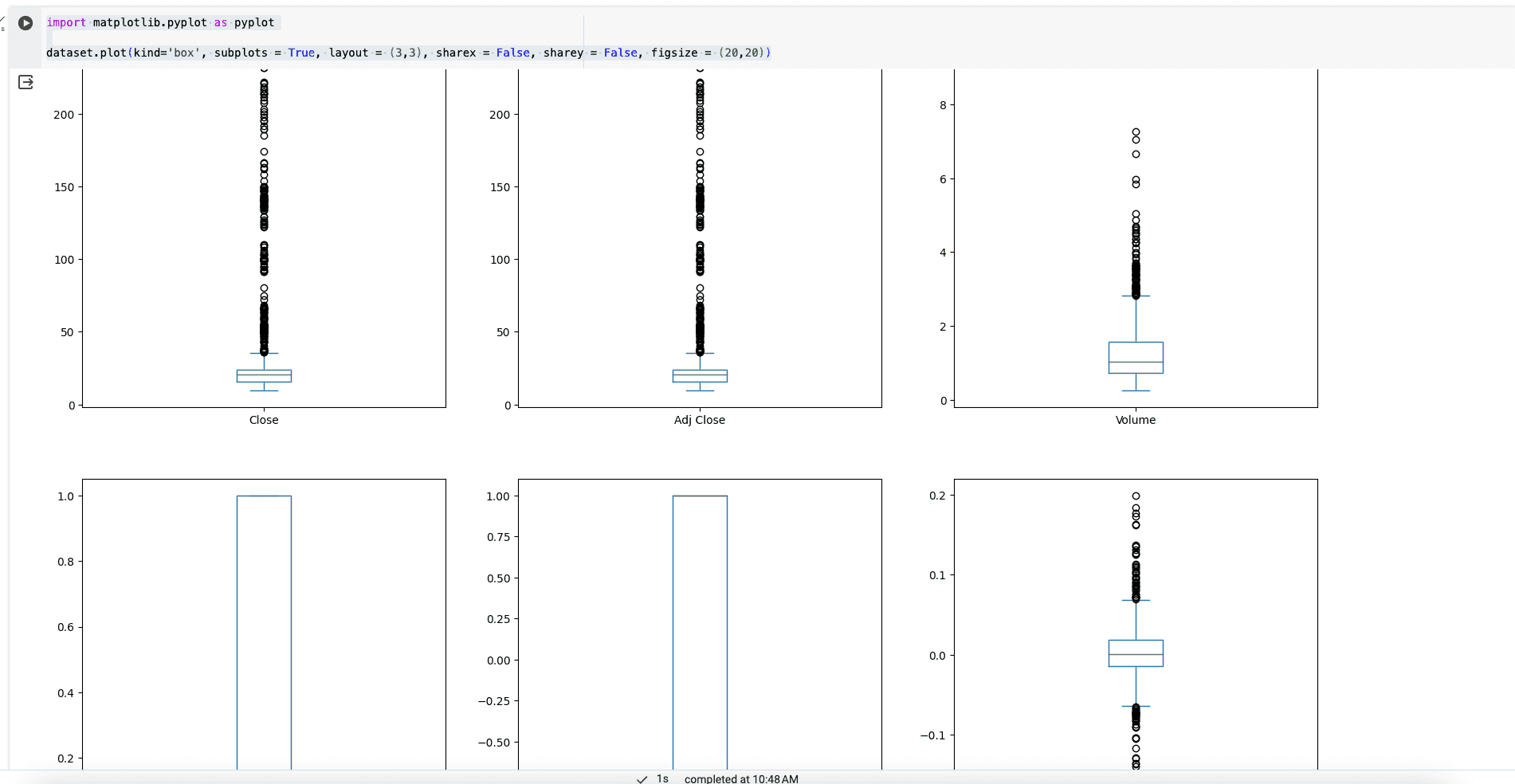Click the 'Adj Close' axis label
The height and width of the screenshot is (784, 1515).
pyautogui.click(x=700, y=420)
